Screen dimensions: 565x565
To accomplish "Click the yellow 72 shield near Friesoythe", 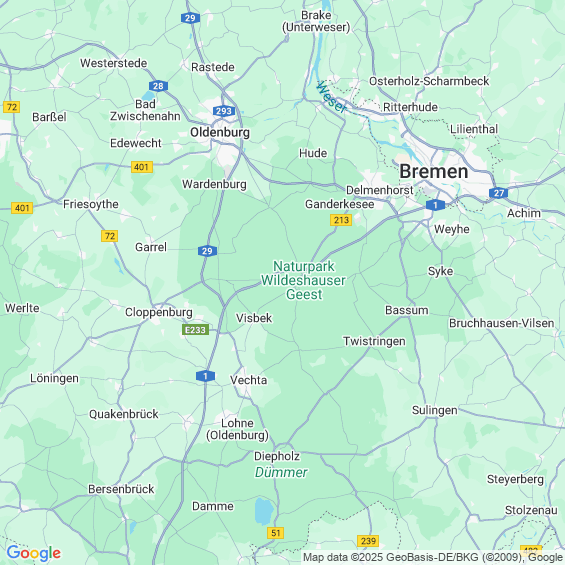I will [110, 236].
